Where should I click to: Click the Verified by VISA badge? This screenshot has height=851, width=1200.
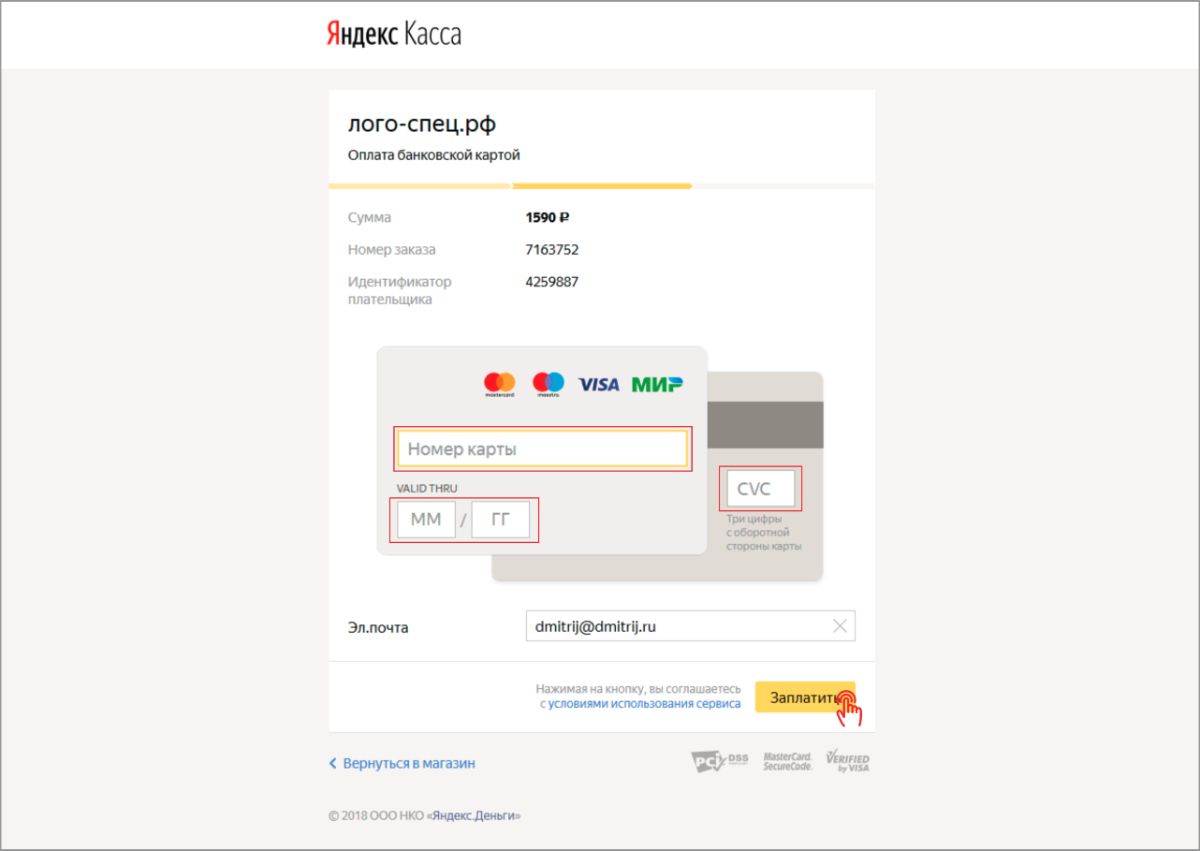click(848, 762)
